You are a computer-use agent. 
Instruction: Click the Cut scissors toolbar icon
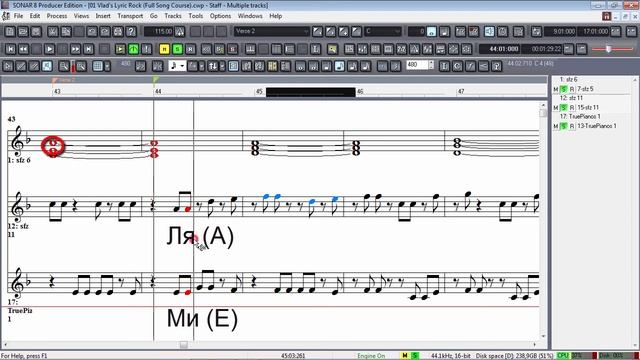(x=53, y=31)
